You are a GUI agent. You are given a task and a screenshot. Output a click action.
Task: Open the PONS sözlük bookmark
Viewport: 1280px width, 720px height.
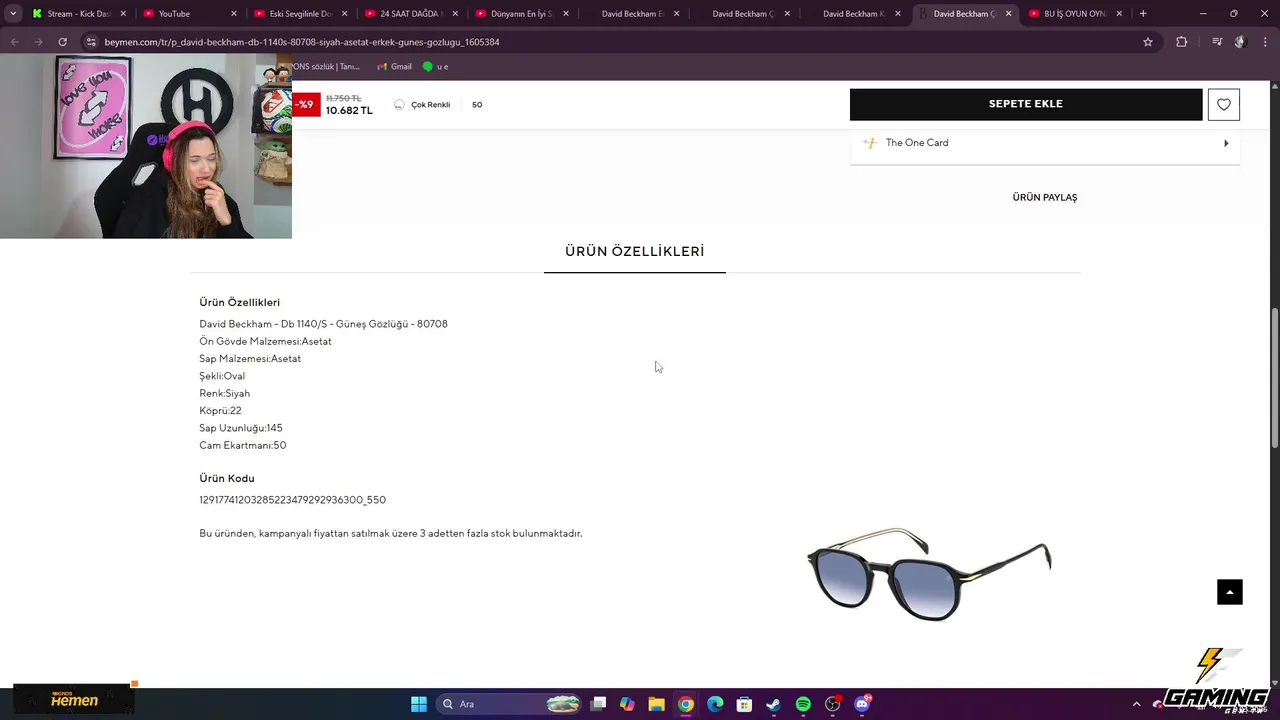[326, 67]
